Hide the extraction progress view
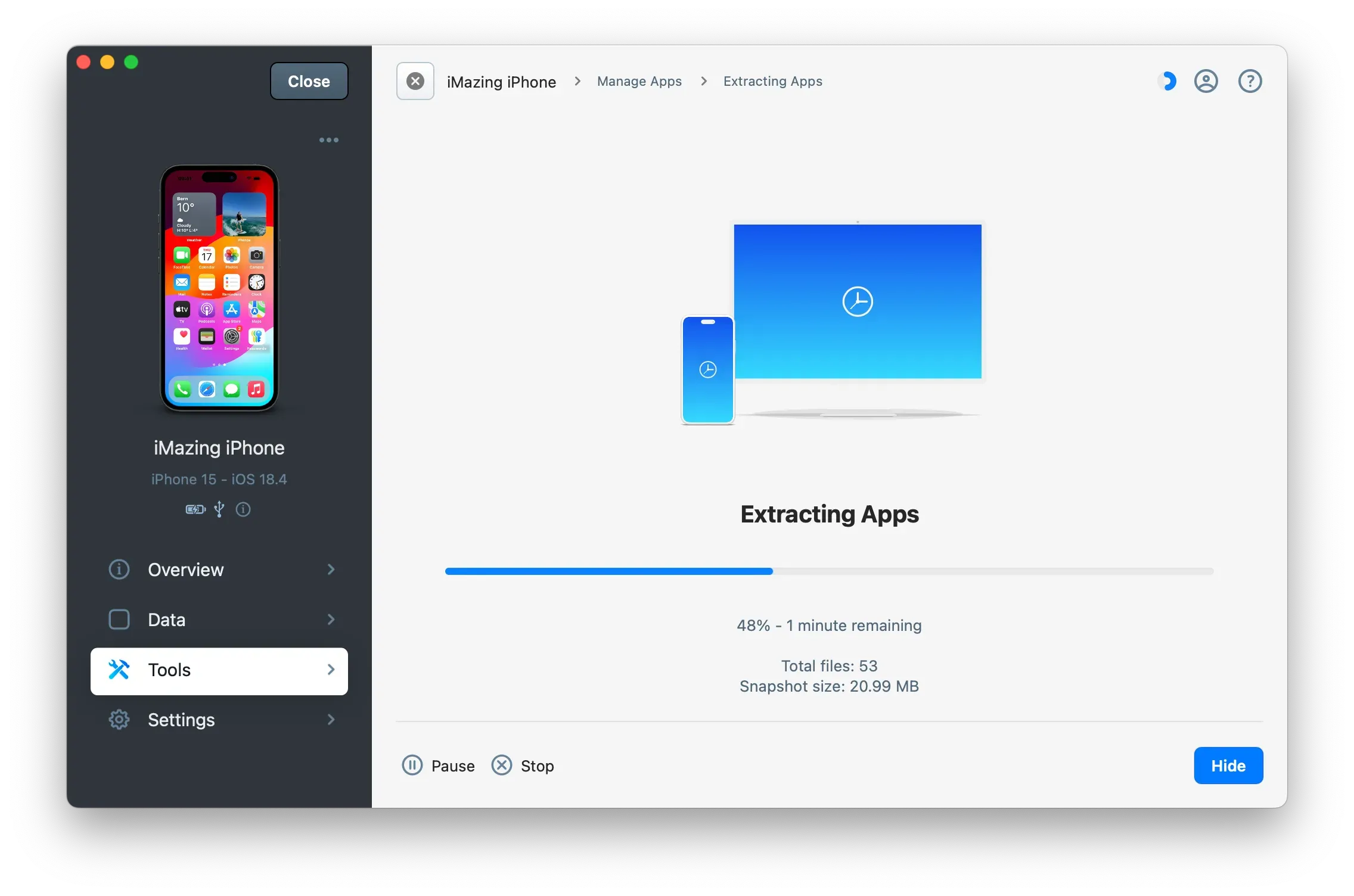 point(1228,766)
